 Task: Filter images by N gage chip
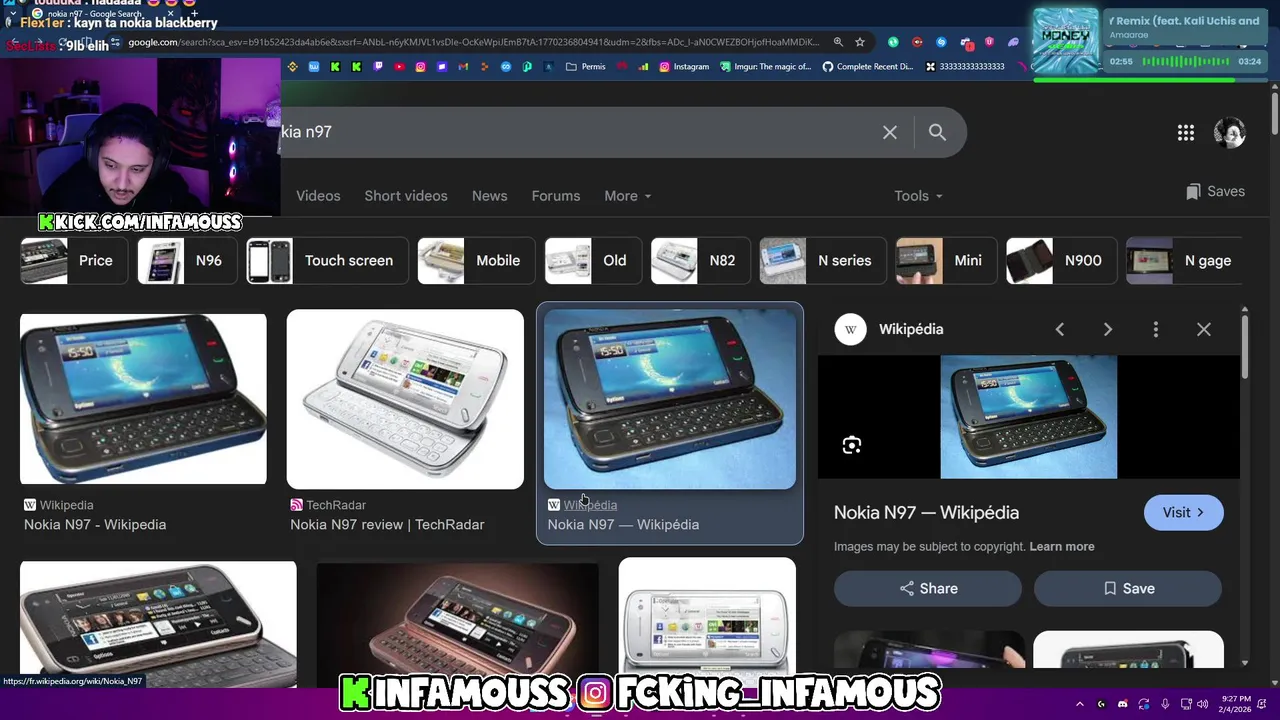(1184, 261)
